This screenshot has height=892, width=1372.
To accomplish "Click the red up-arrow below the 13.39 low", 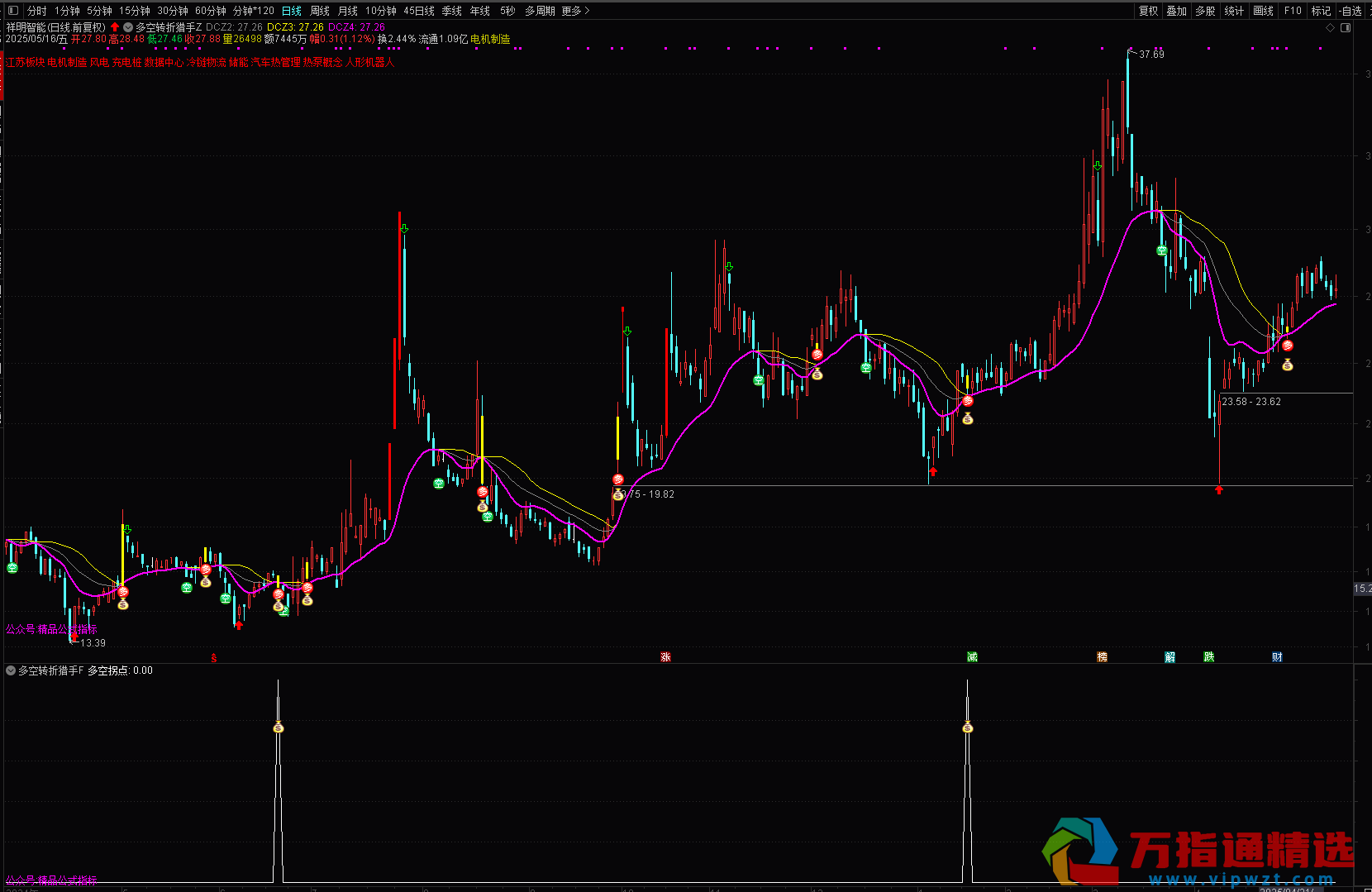I will click(x=74, y=637).
